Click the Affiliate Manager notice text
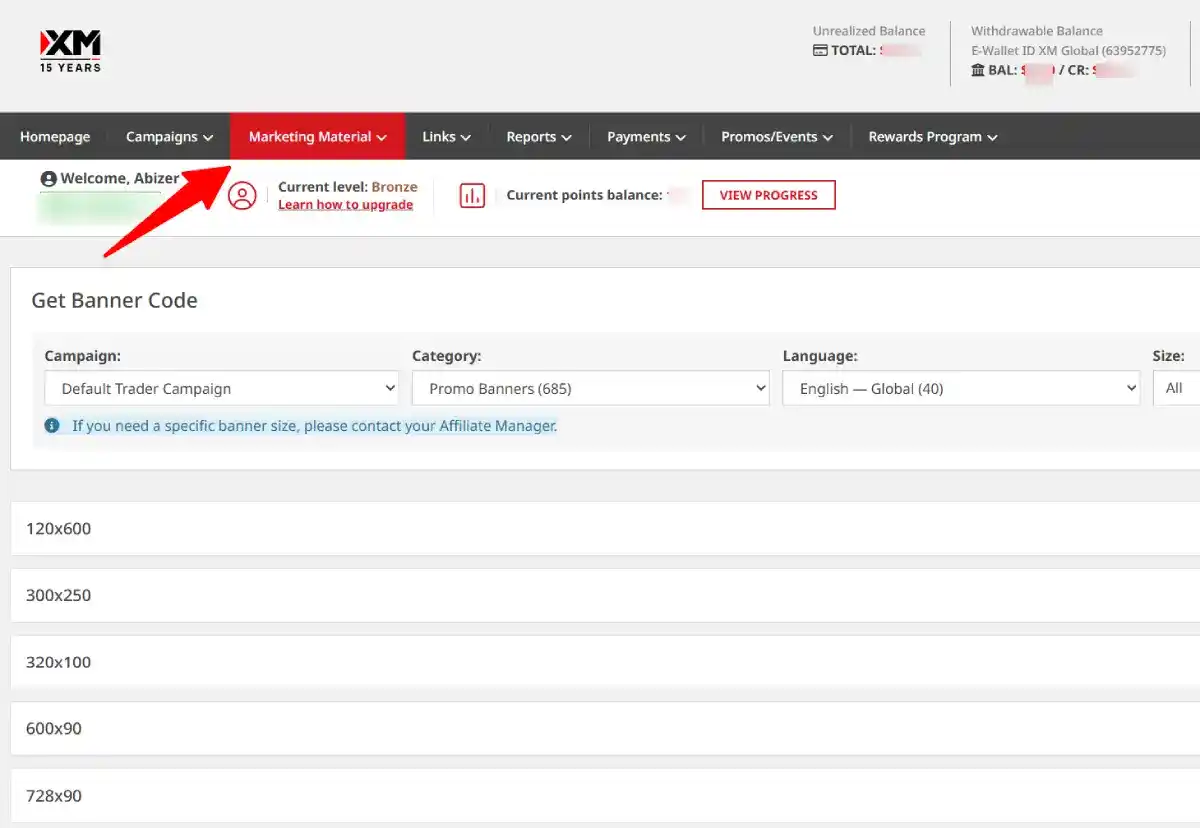This screenshot has width=1200, height=828. tap(314, 425)
